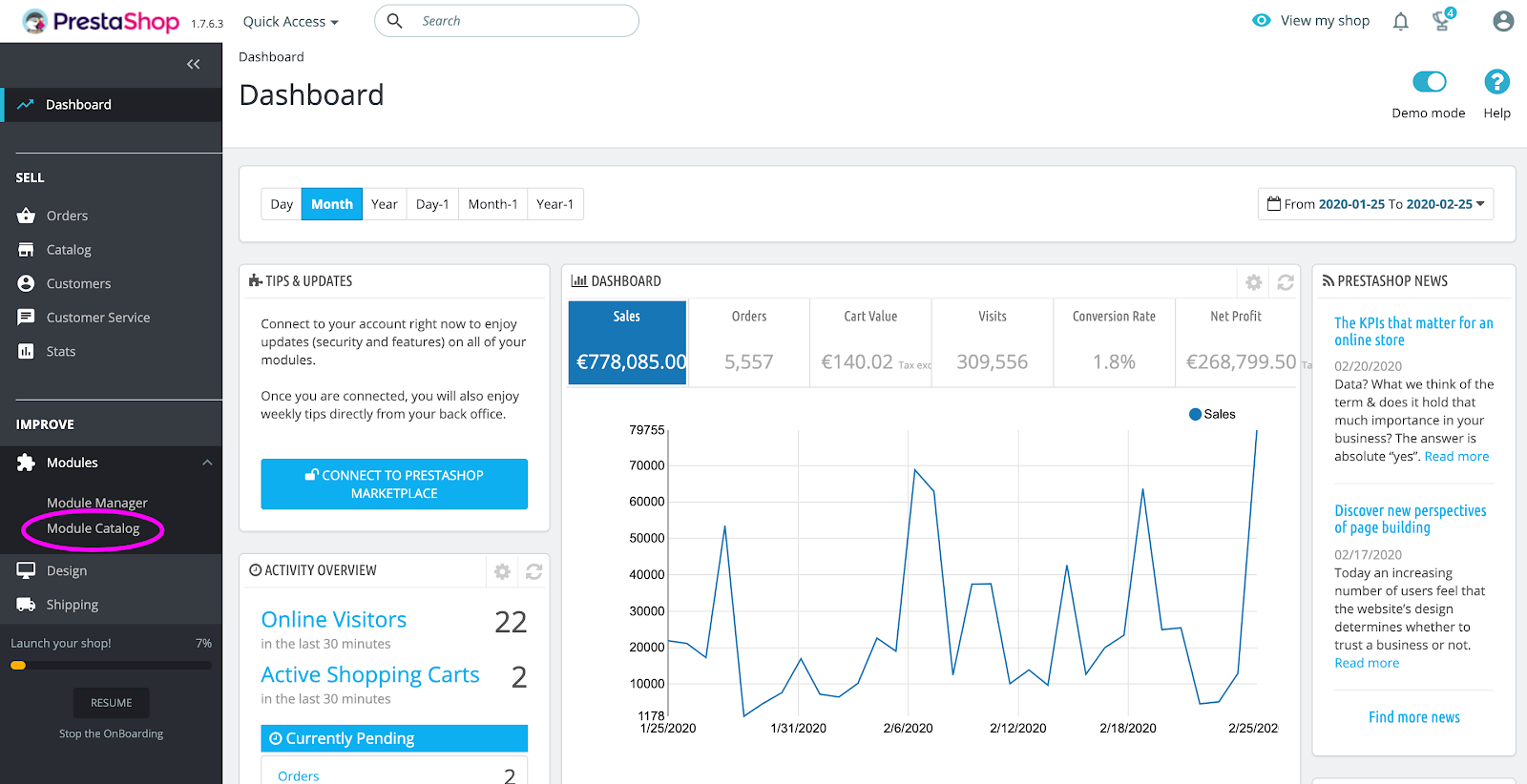Toggle the Sales legend series

[x=1212, y=414]
